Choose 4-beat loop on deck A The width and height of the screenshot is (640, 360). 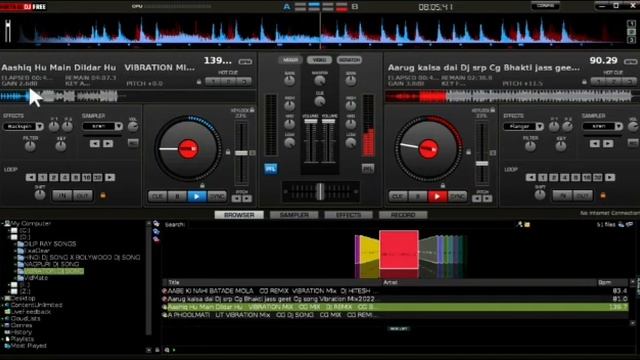point(64,178)
